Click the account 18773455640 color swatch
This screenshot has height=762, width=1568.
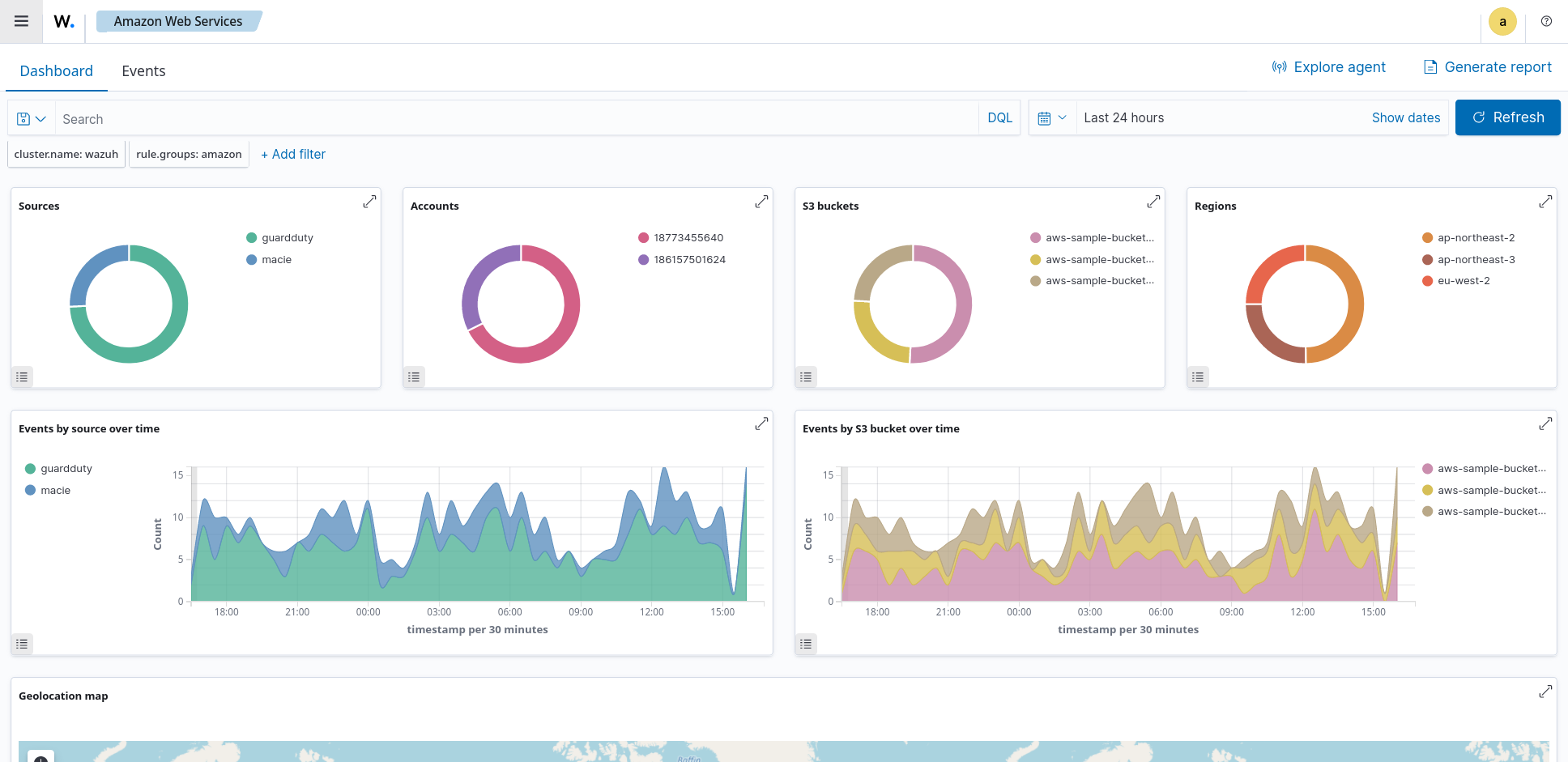click(643, 238)
